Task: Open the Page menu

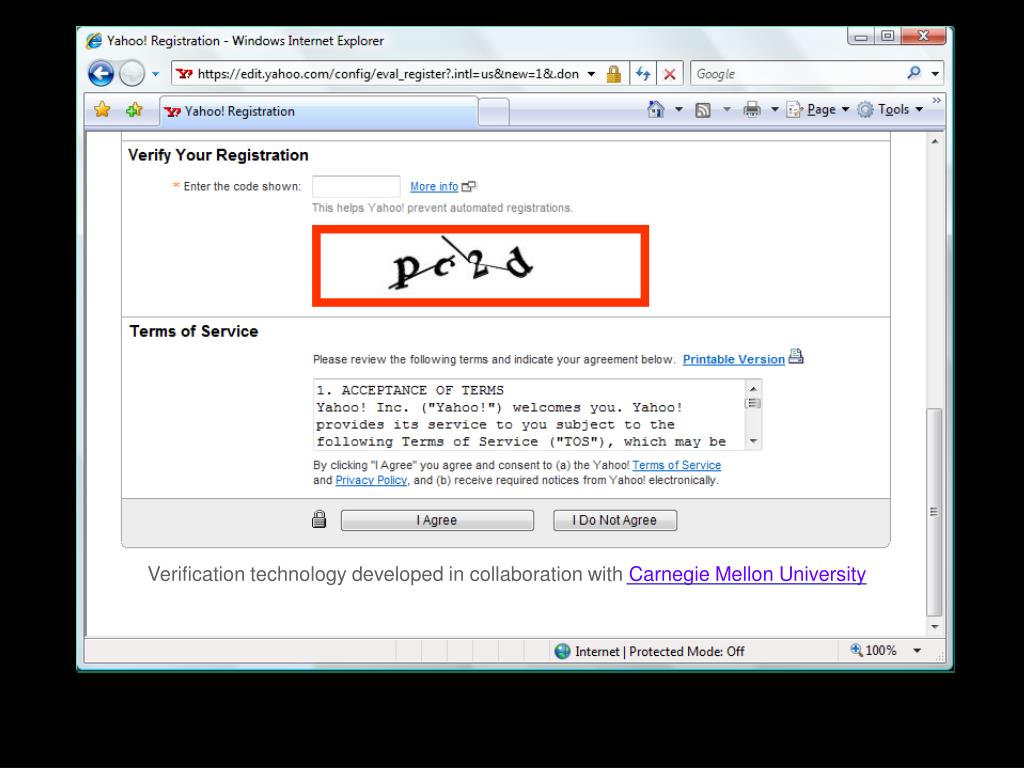Action: click(x=818, y=110)
